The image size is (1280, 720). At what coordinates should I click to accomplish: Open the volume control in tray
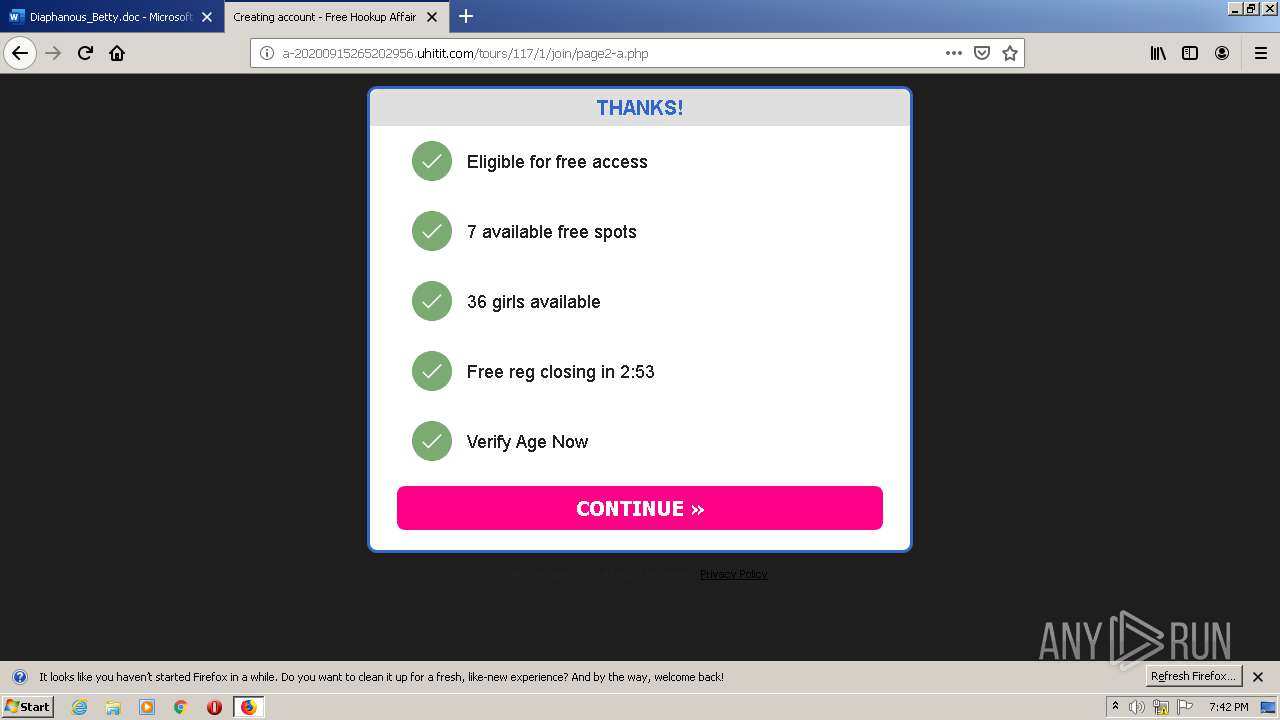1137,707
